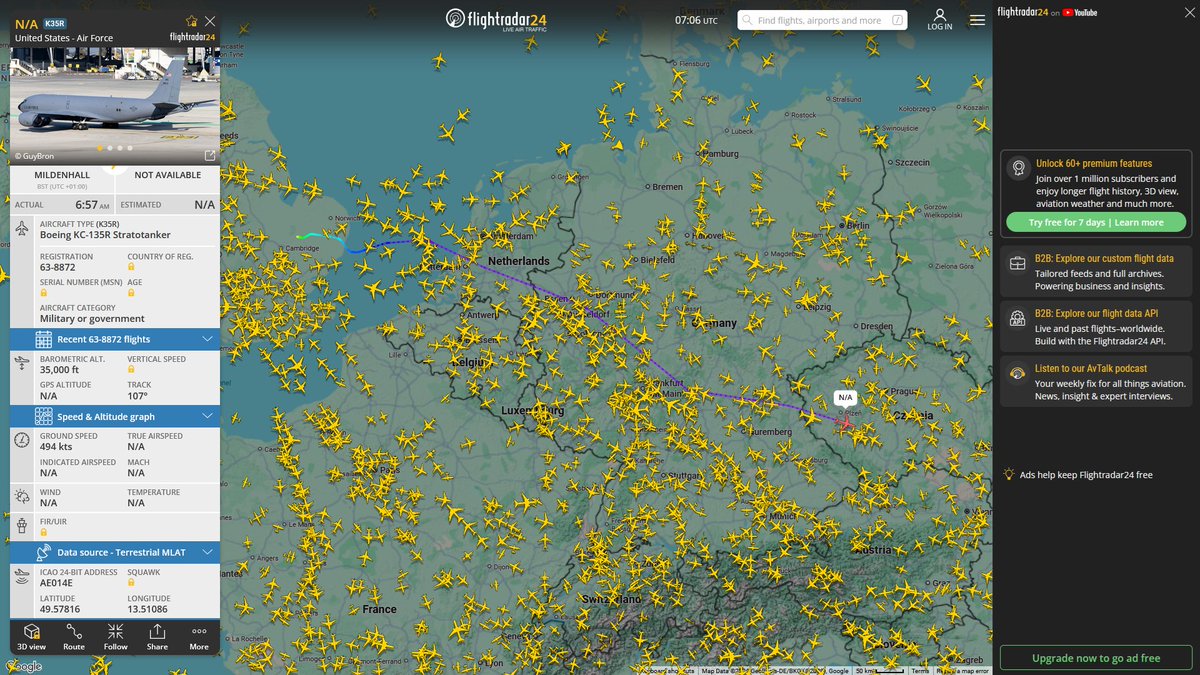Click the AvTalk podcast headphones icon
This screenshot has height=675, width=1200.
[1018, 374]
